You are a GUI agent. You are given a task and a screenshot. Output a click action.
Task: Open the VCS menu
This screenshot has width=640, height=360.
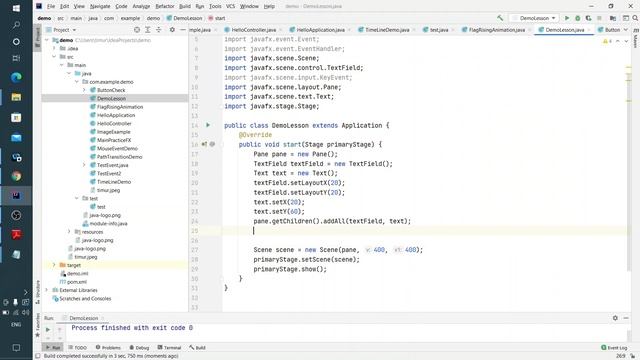pos(231,6)
